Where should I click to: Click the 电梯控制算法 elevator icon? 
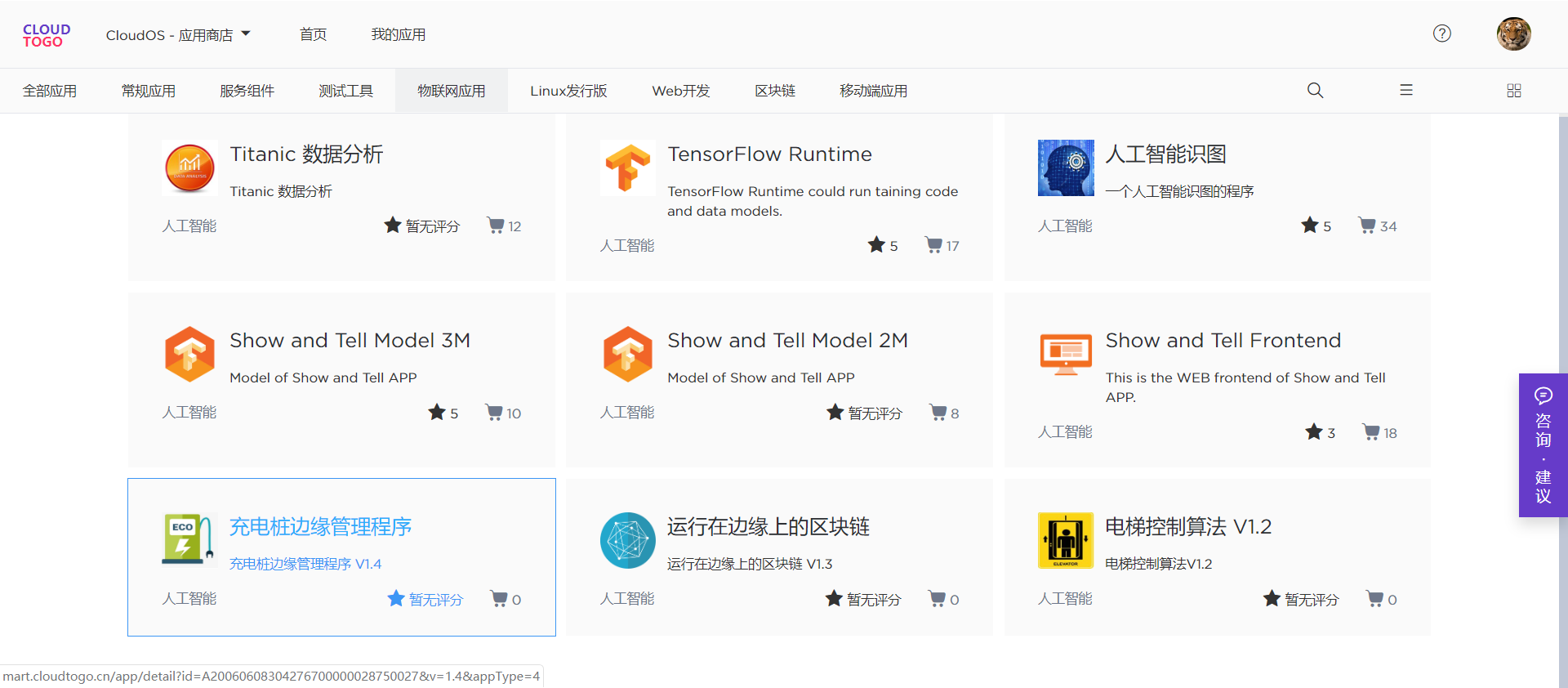click(1065, 540)
